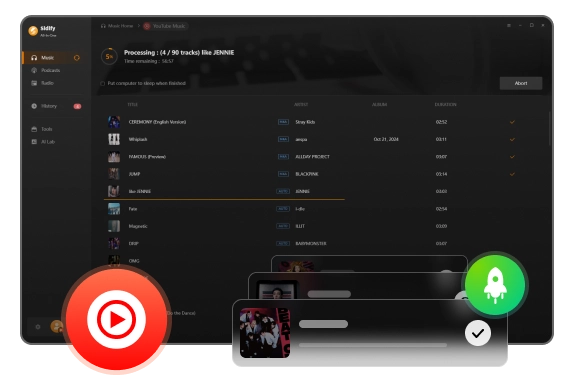
Task: Click the DRIP cover thumbnail
Action: (x=114, y=243)
